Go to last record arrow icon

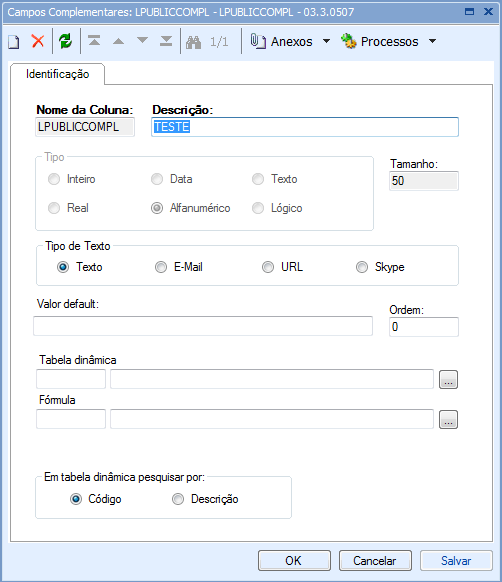tap(166, 41)
